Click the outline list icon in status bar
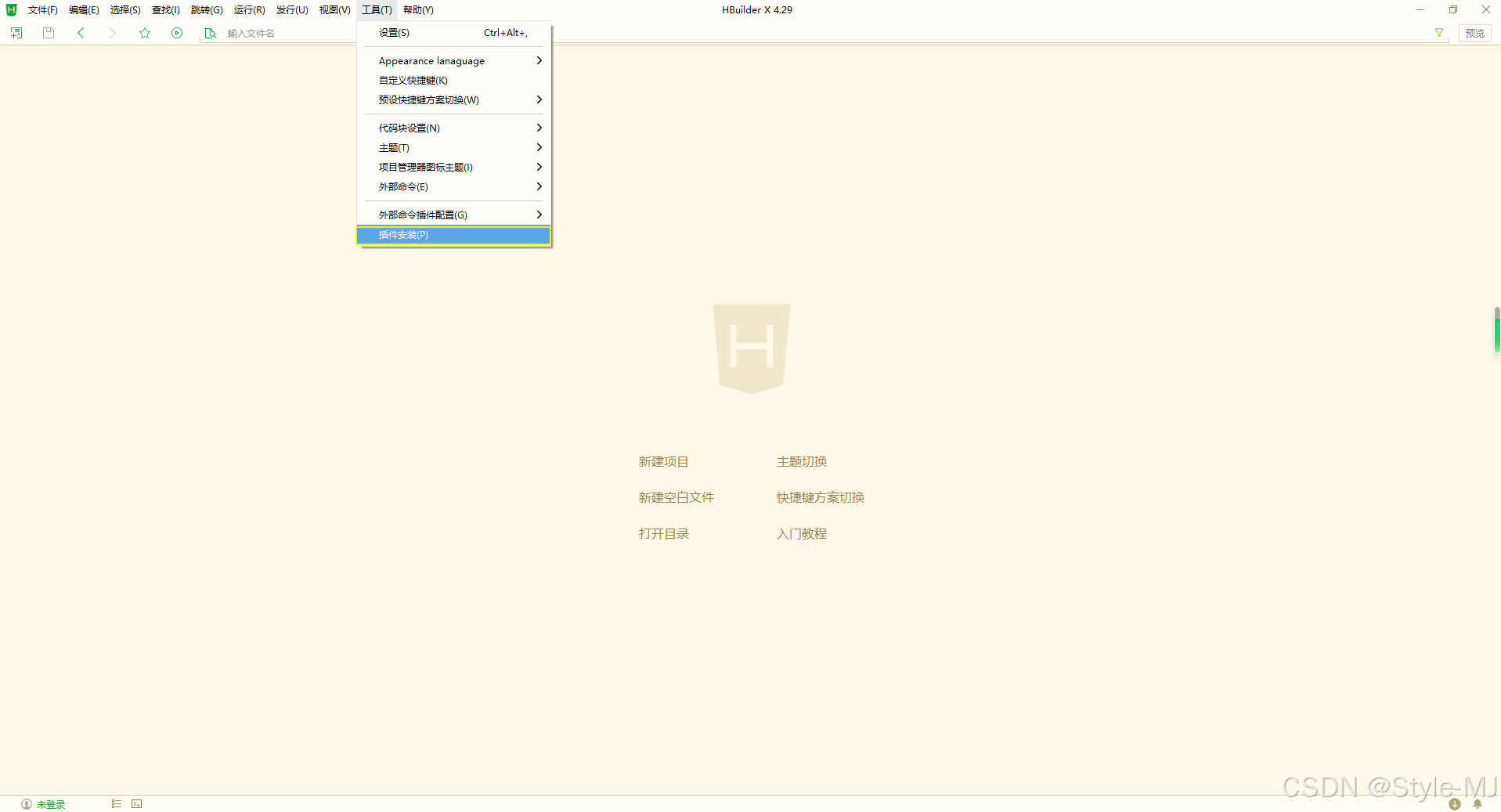Image resolution: width=1501 pixels, height=812 pixels. point(117,804)
